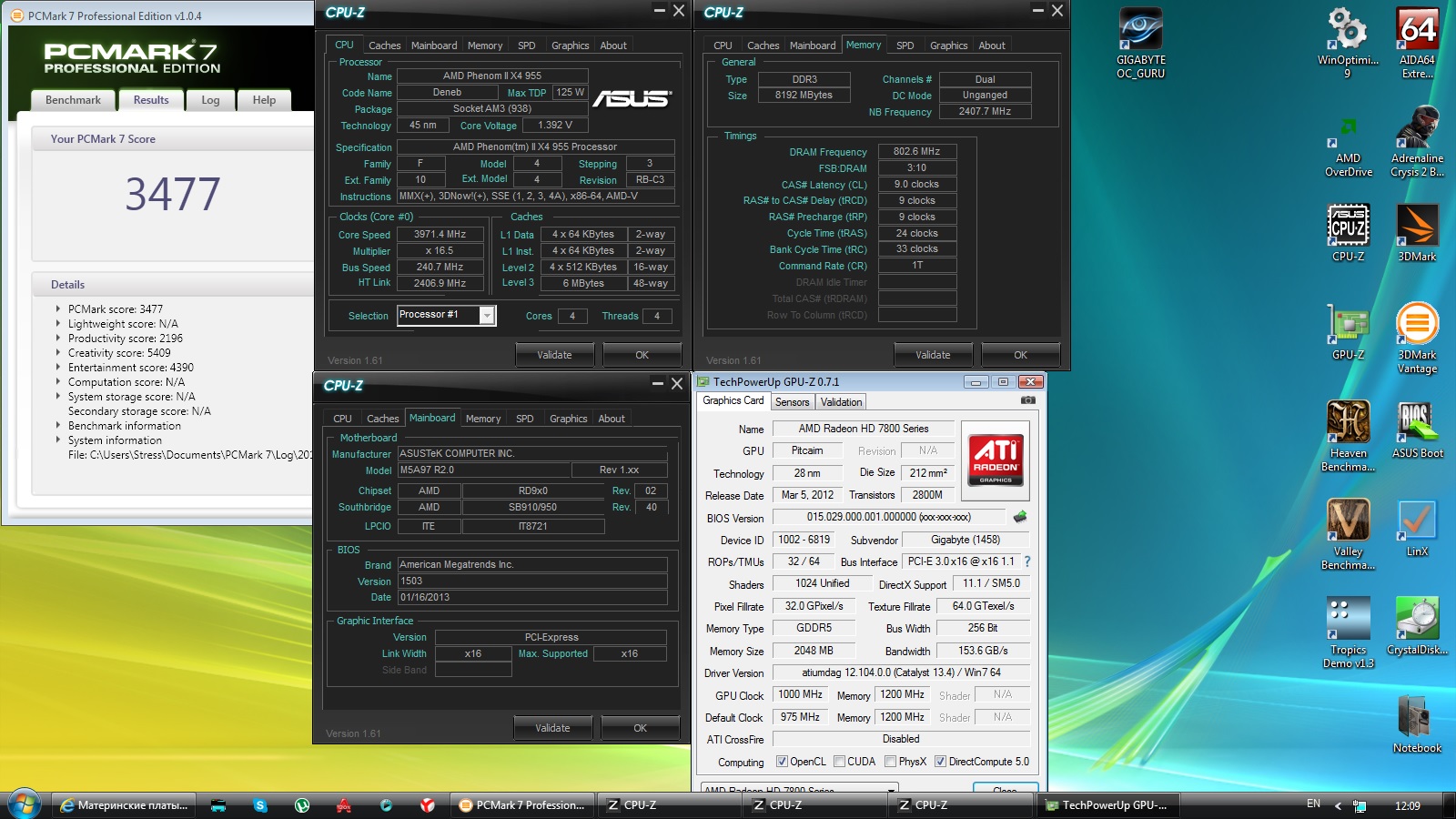Uncheck the OpenCL checkbox in GPU-Z
This screenshot has width=1456, height=819.
coord(782,762)
